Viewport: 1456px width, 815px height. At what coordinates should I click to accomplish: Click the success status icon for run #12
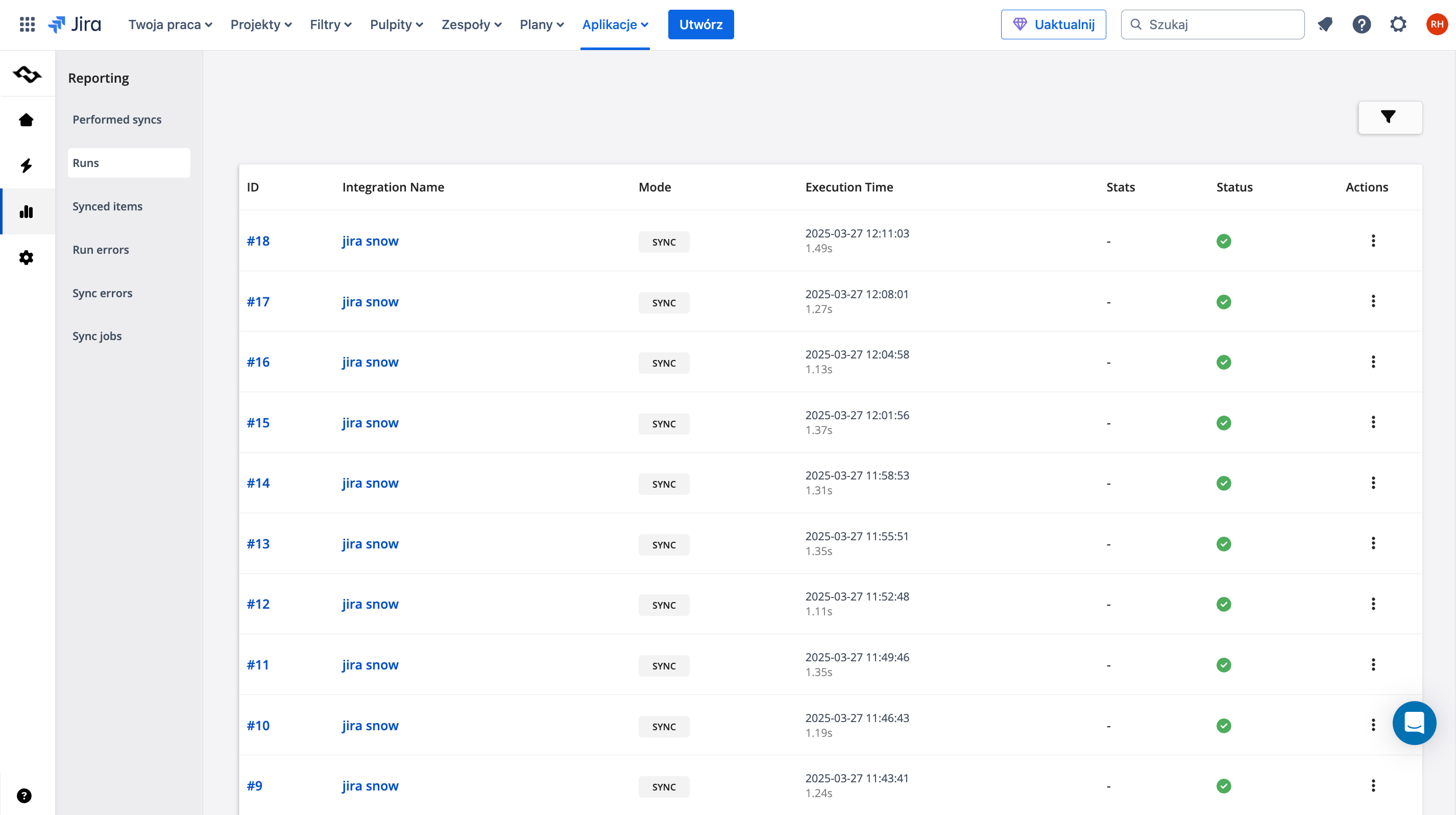pyautogui.click(x=1224, y=604)
